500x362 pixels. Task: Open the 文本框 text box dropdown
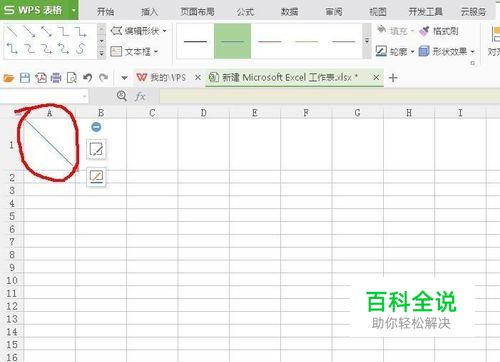134,52
